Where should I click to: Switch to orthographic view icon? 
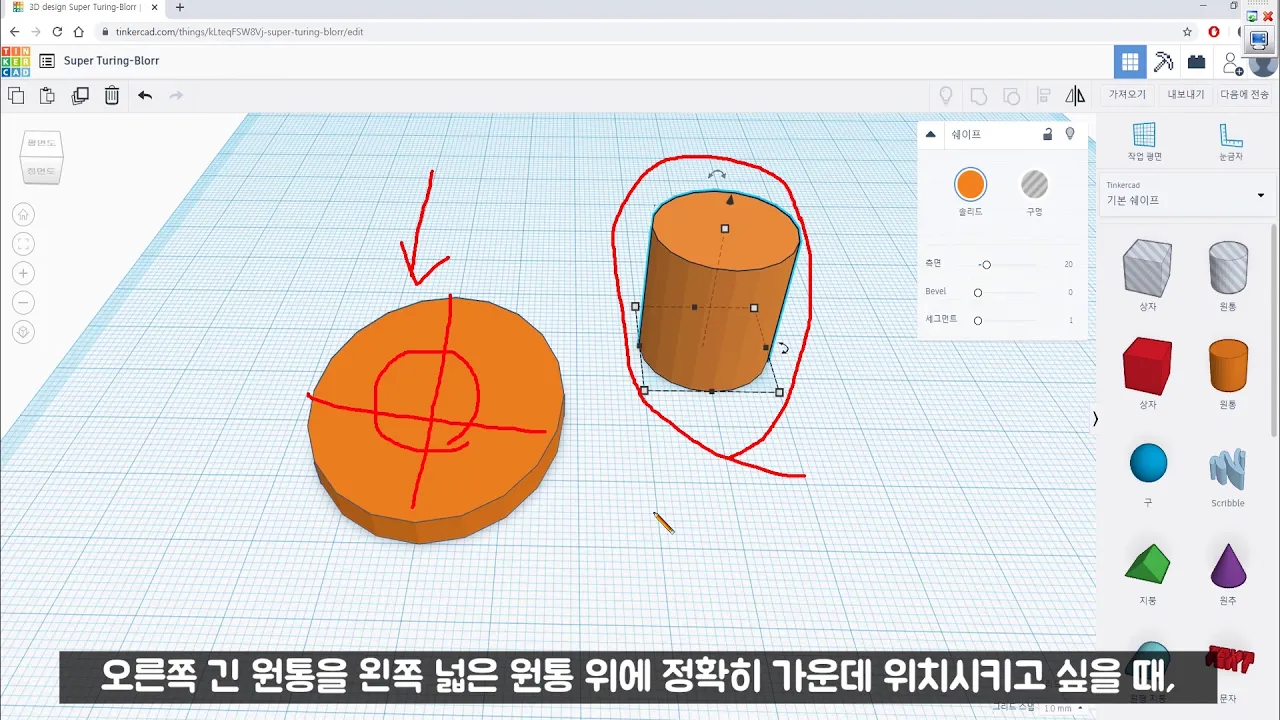tap(24, 332)
